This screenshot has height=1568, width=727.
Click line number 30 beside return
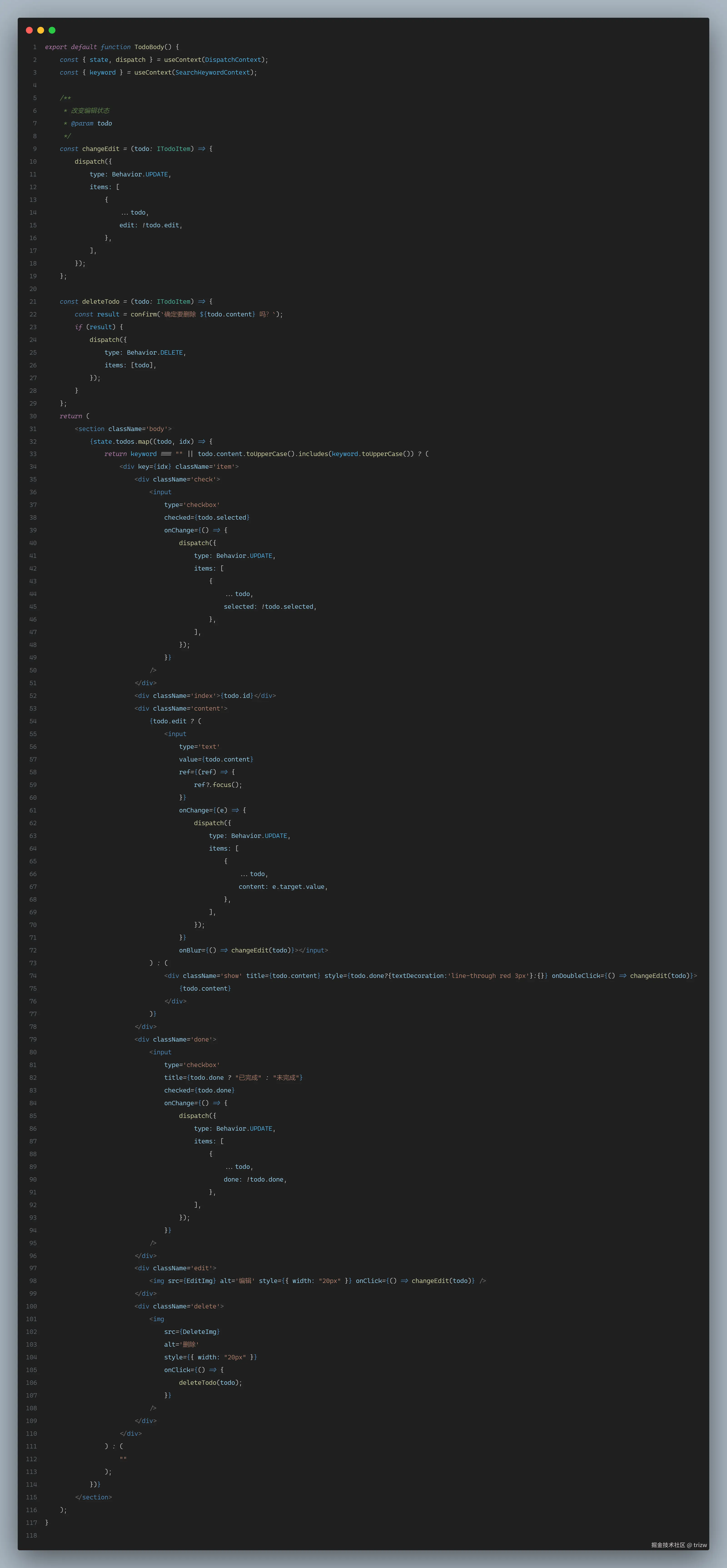tap(33, 416)
